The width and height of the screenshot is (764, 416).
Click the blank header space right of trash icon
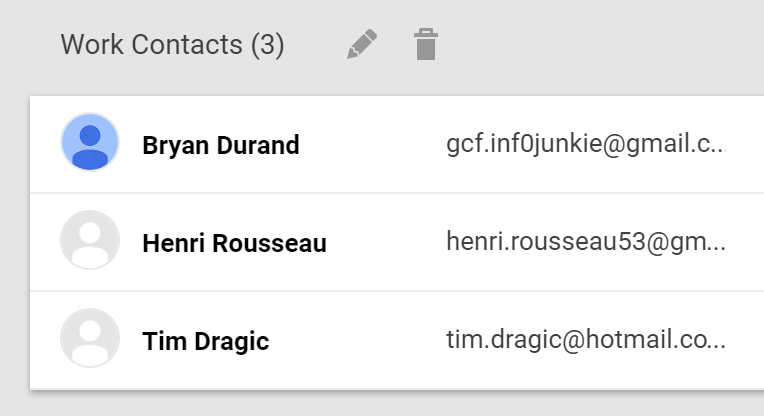click(x=600, y=45)
